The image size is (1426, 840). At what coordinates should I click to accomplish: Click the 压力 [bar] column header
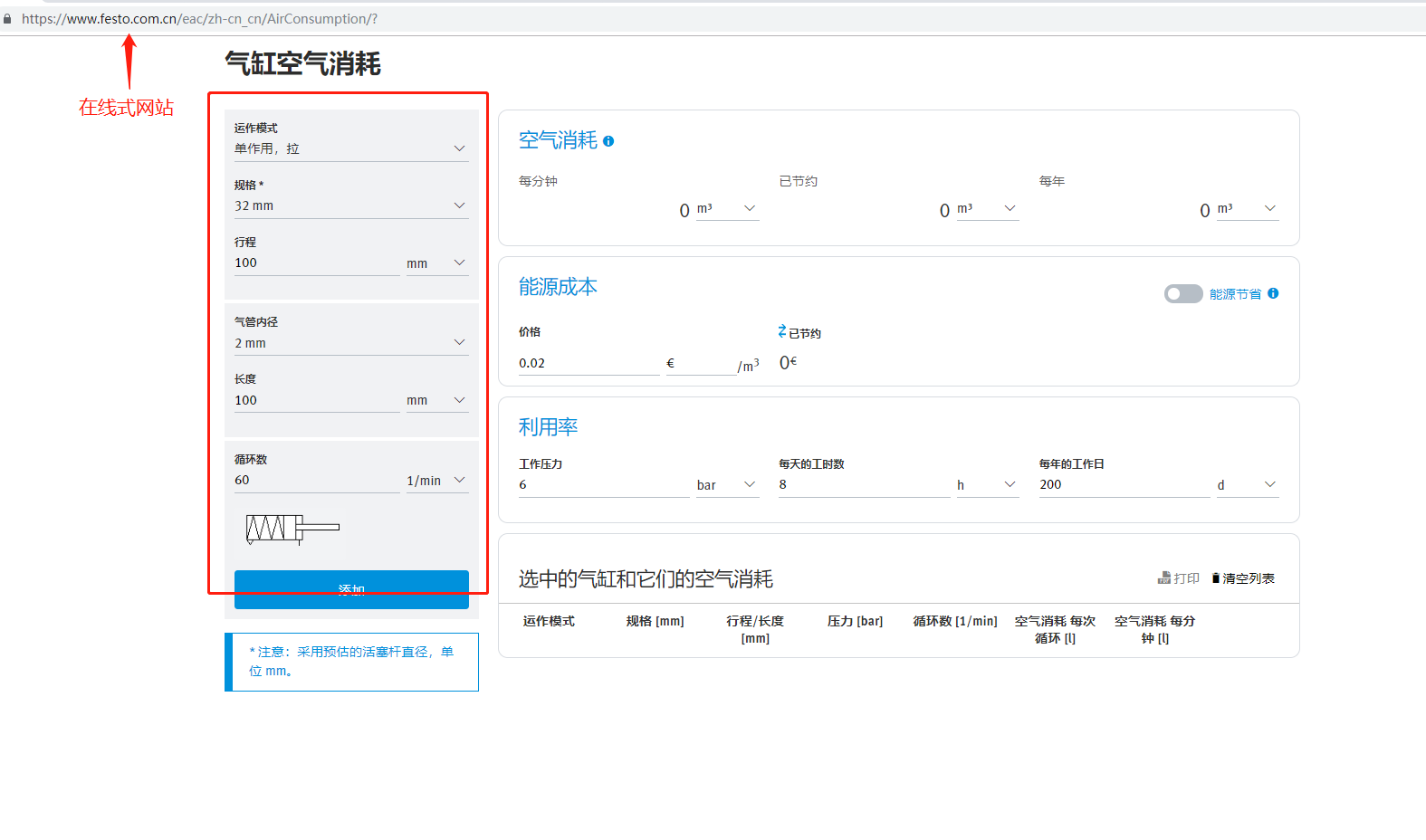coord(855,621)
